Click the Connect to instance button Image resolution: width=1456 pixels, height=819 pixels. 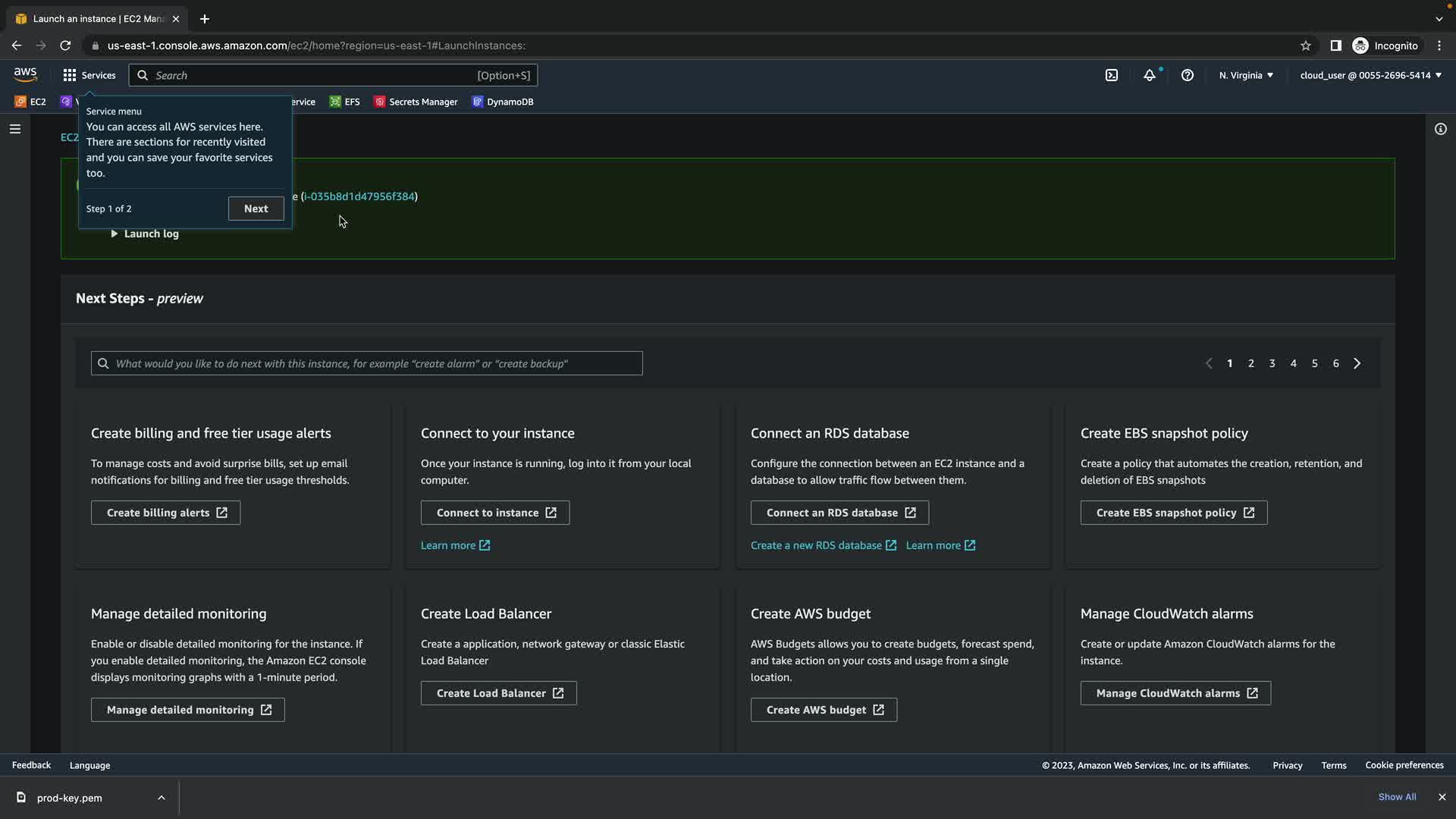coord(495,513)
